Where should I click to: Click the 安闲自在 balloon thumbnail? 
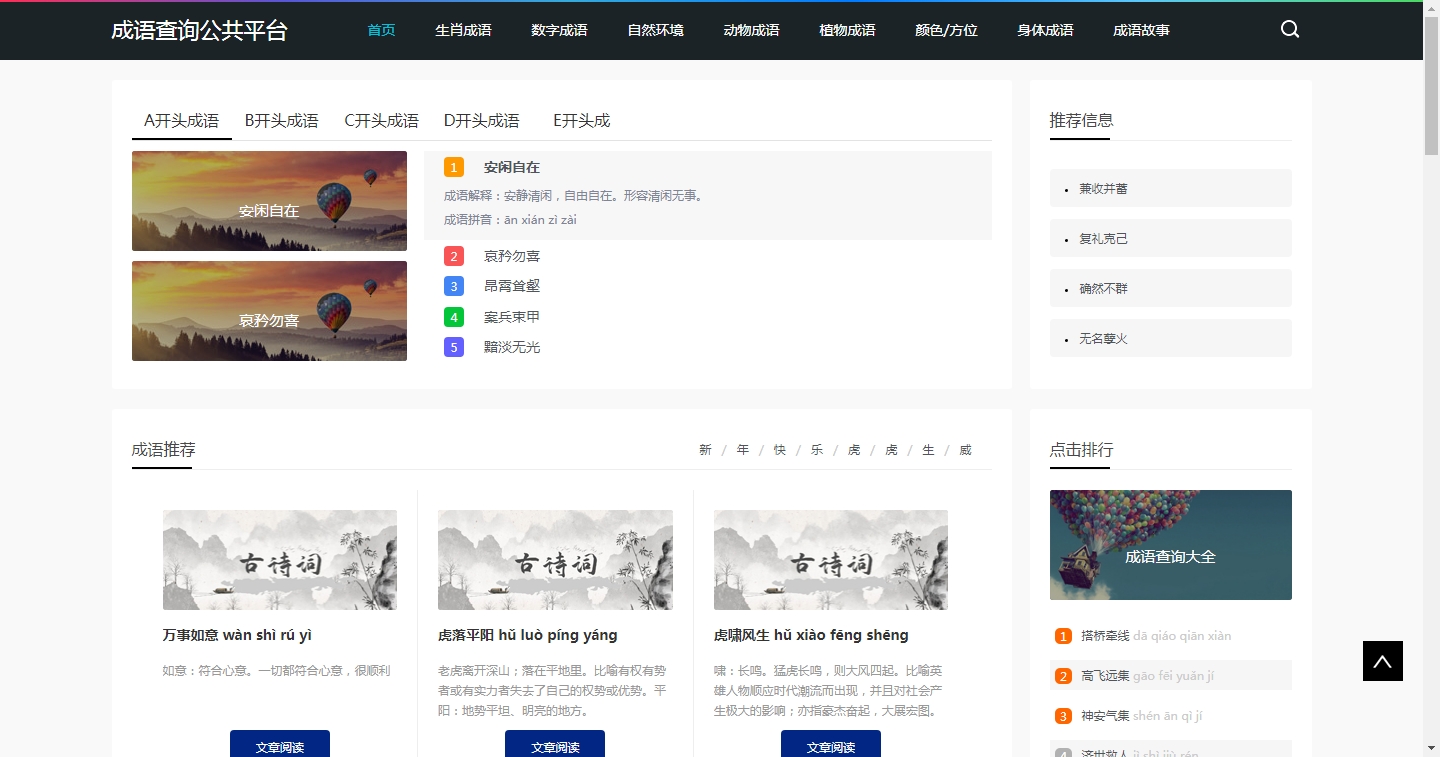(269, 201)
